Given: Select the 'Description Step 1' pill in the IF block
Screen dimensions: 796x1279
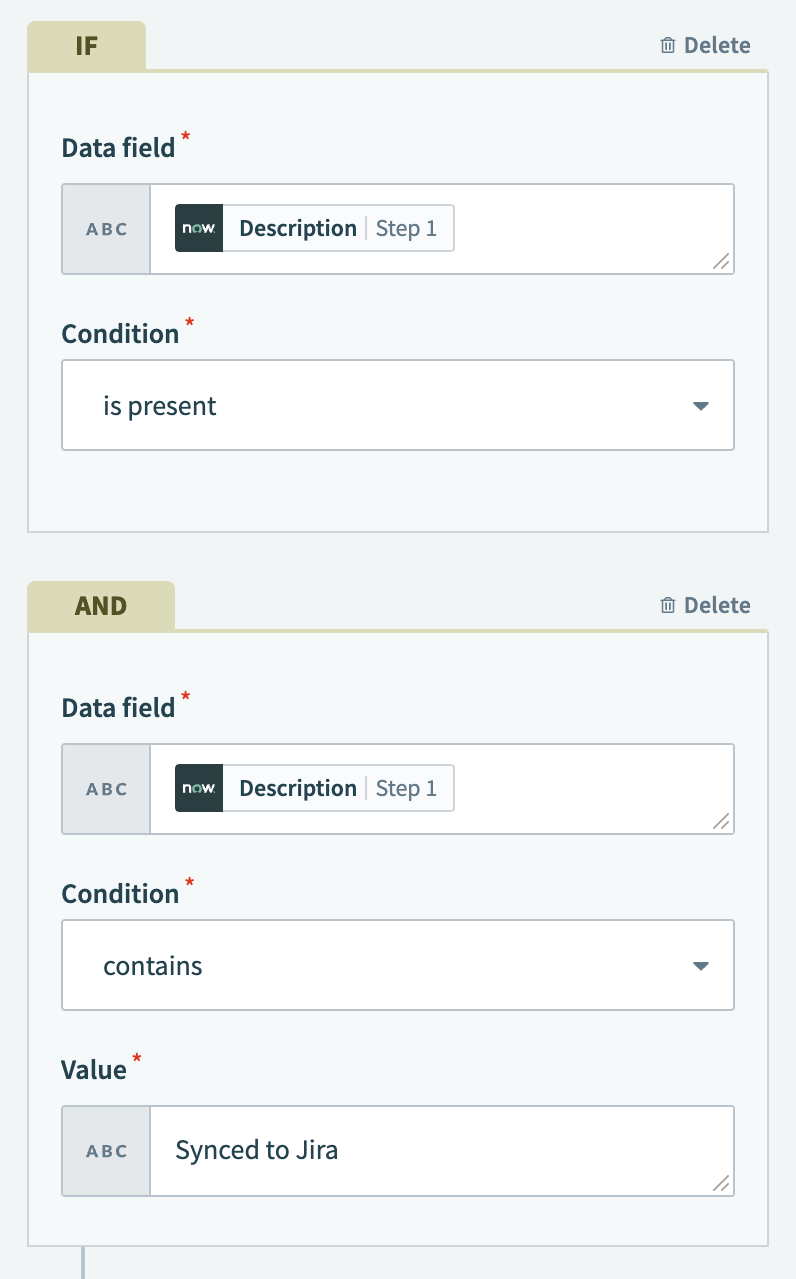Looking at the screenshot, I should pyautogui.click(x=313, y=228).
